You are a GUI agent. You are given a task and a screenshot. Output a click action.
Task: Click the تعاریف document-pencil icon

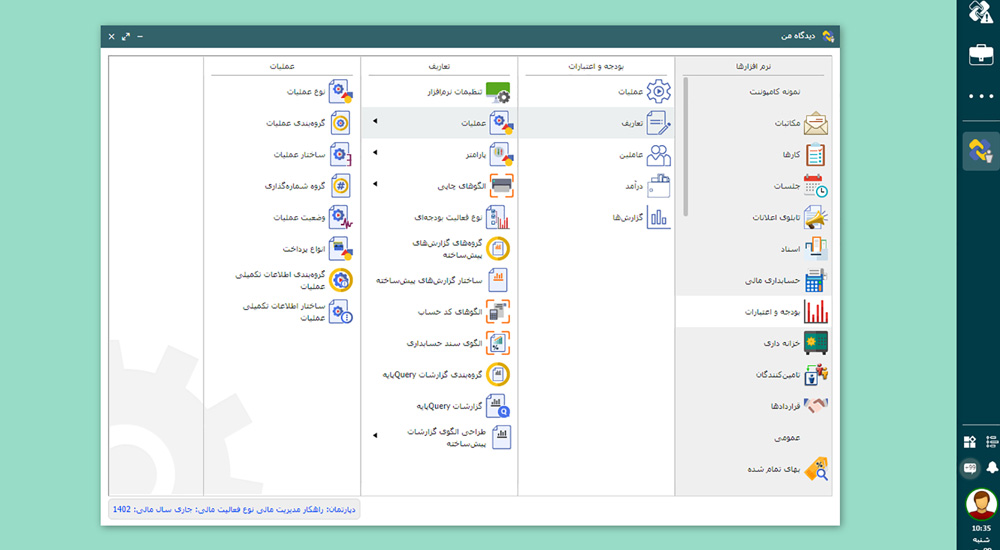click(658, 123)
